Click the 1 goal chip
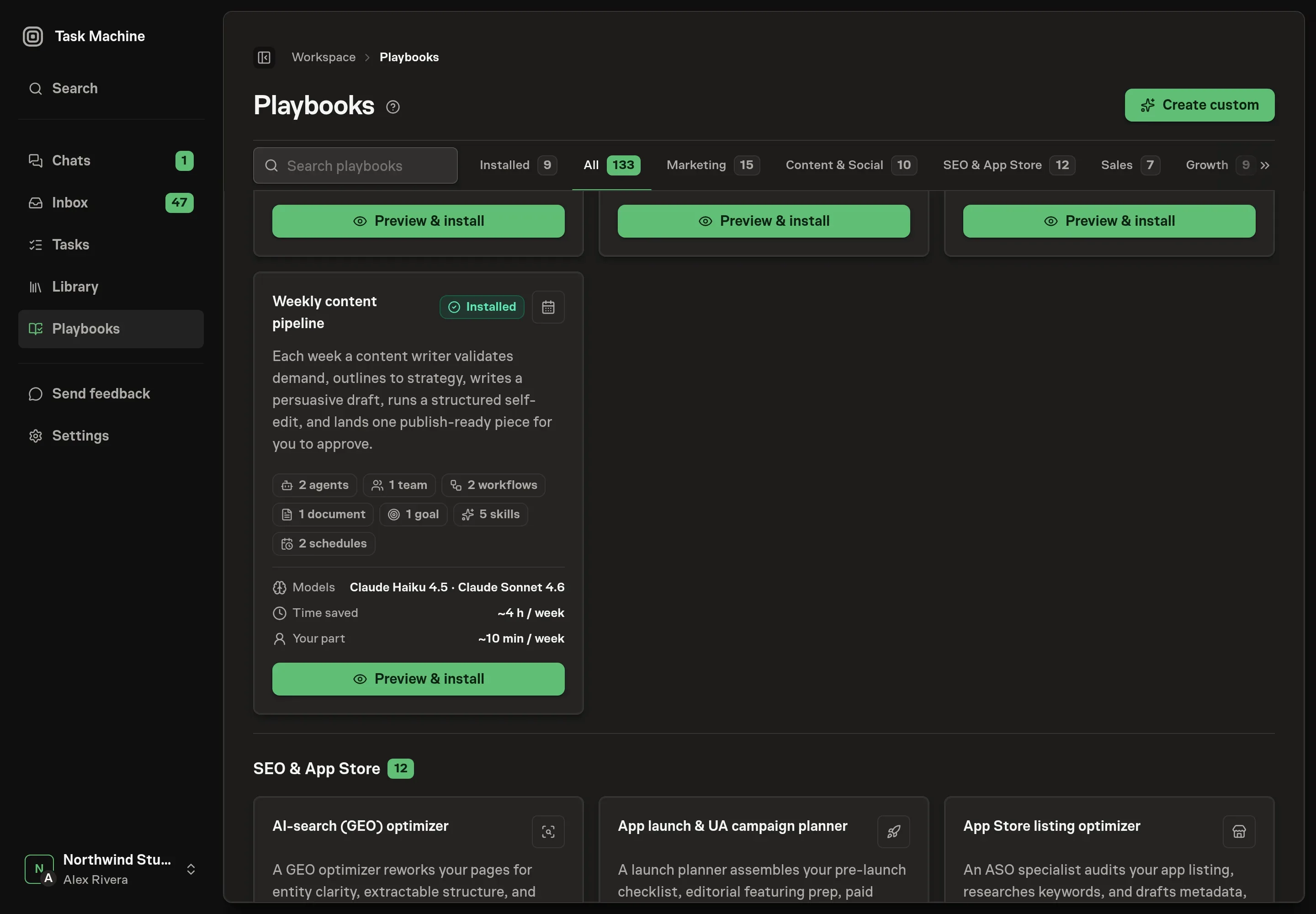The width and height of the screenshot is (1316, 914). pos(414,515)
